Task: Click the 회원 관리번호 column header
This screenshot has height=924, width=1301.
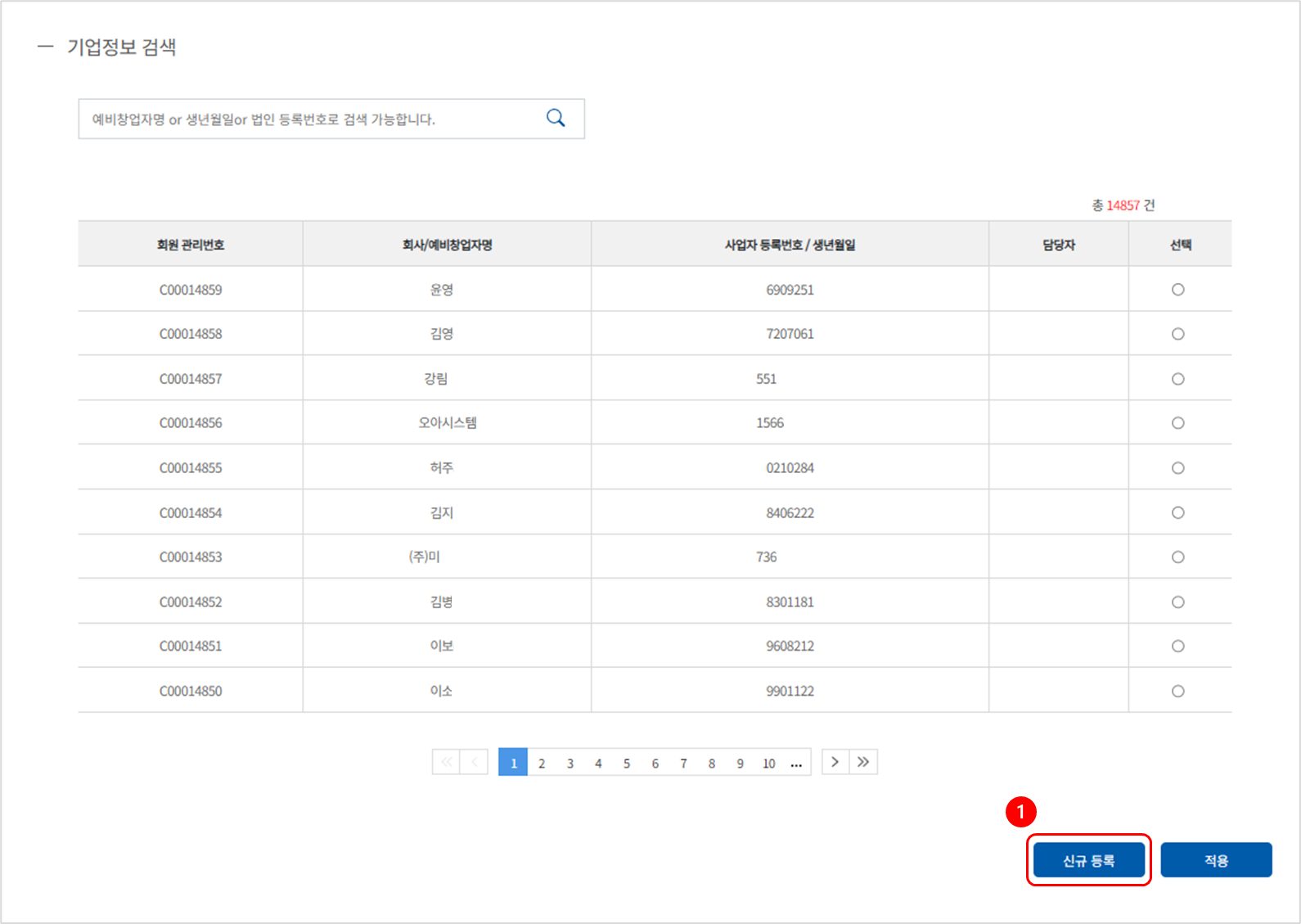Action: coord(191,245)
